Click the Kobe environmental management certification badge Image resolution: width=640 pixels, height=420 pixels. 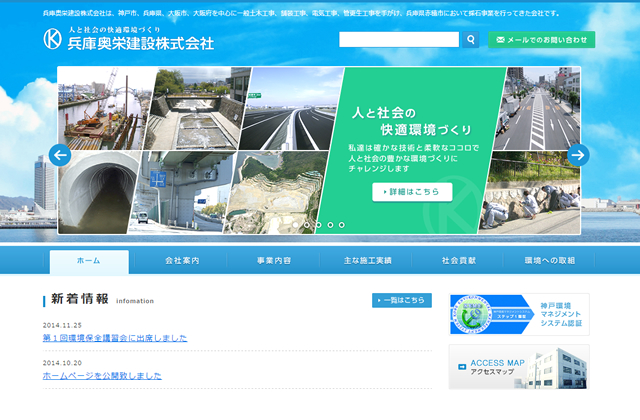[519, 314]
